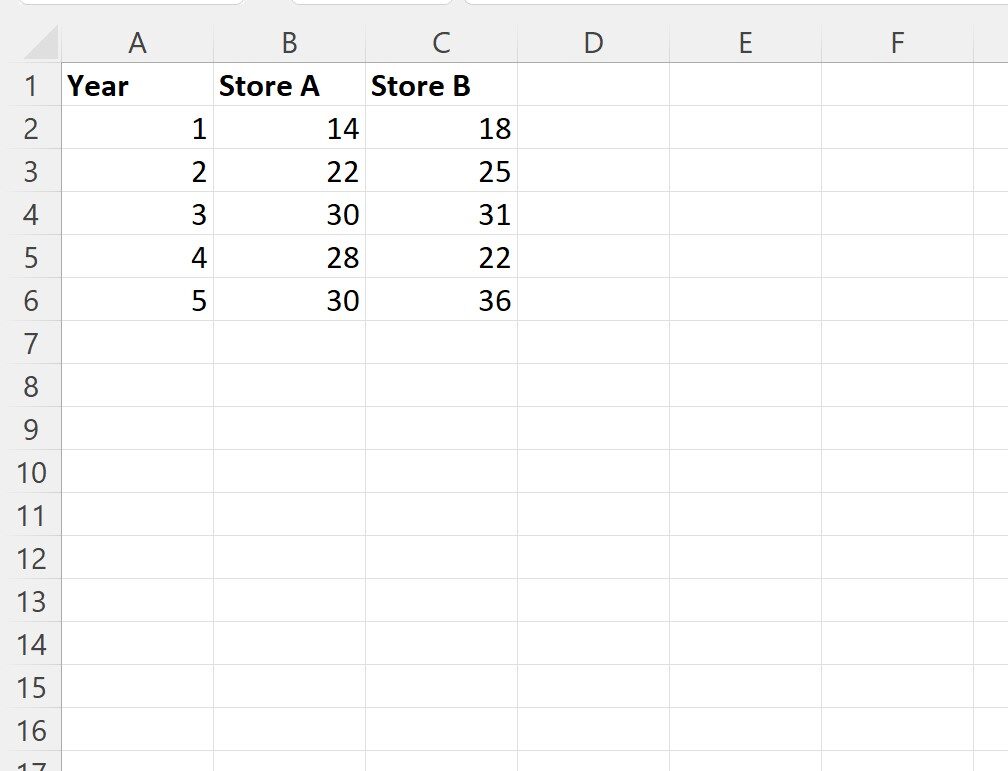Select cell containing value 18
This screenshot has width=1008, height=771.
coord(441,128)
